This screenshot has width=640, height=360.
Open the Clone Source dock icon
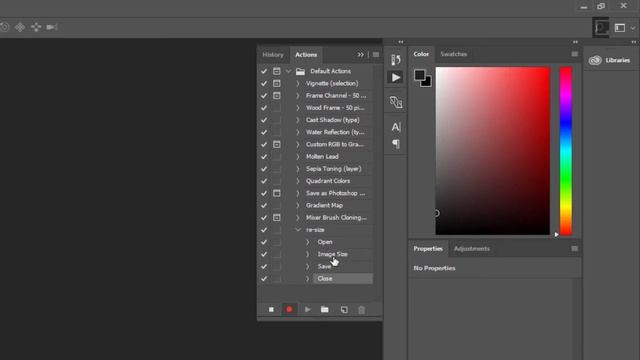click(396, 102)
